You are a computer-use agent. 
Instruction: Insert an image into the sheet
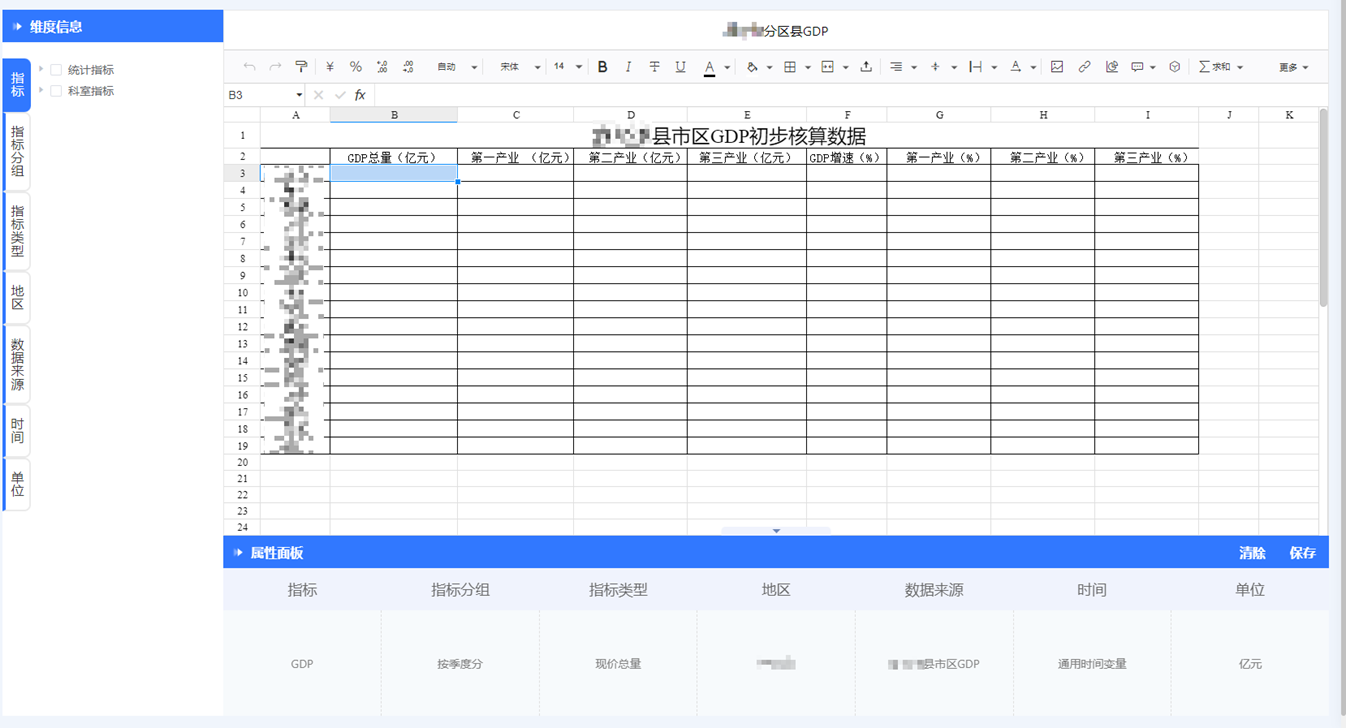point(1057,67)
